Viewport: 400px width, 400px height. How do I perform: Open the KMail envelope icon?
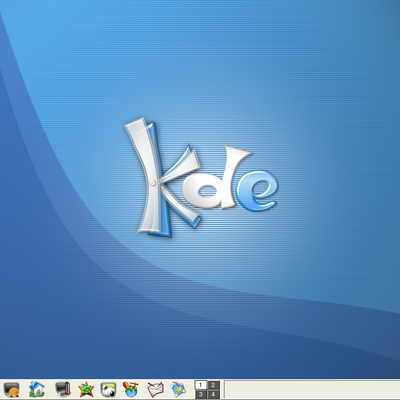(155, 389)
